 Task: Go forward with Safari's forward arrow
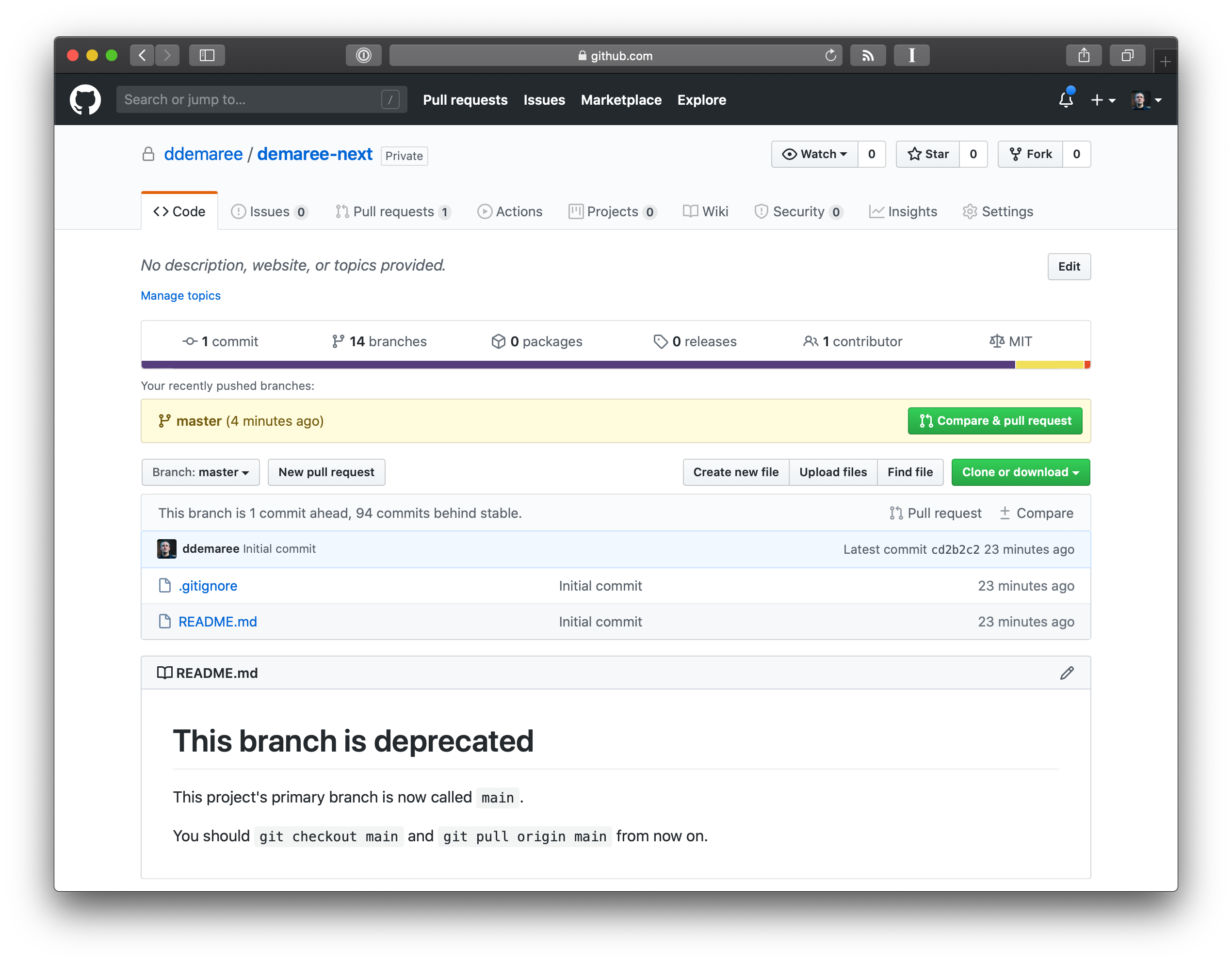[x=167, y=55]
